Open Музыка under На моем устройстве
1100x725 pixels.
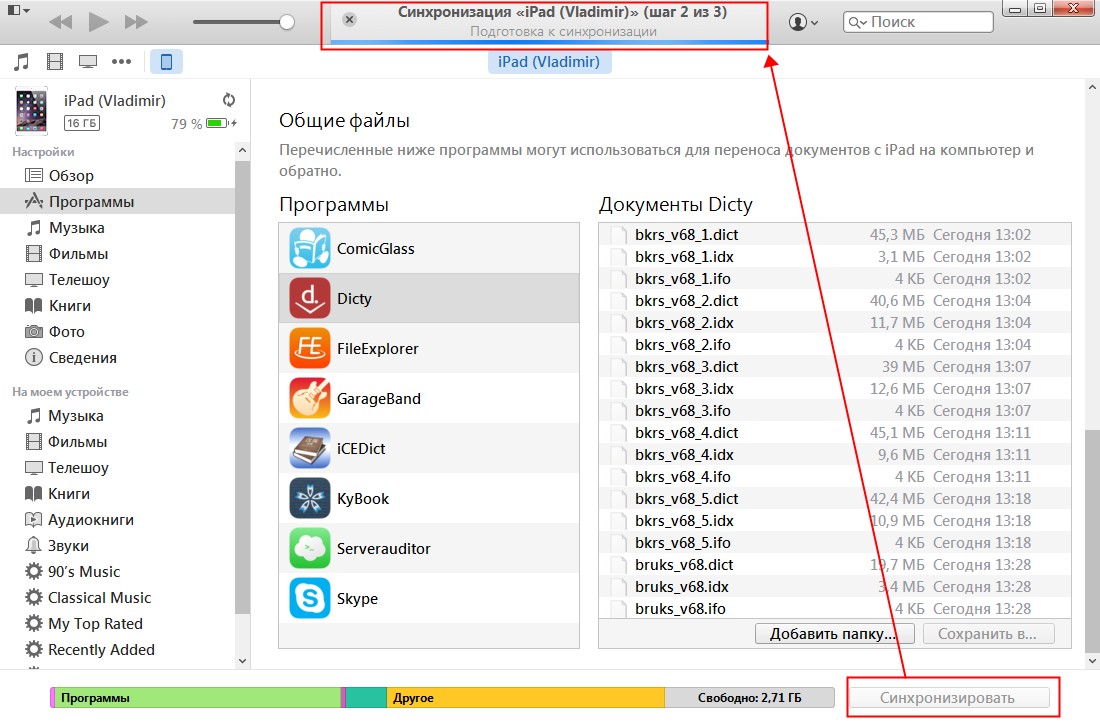tap(119, 415)
